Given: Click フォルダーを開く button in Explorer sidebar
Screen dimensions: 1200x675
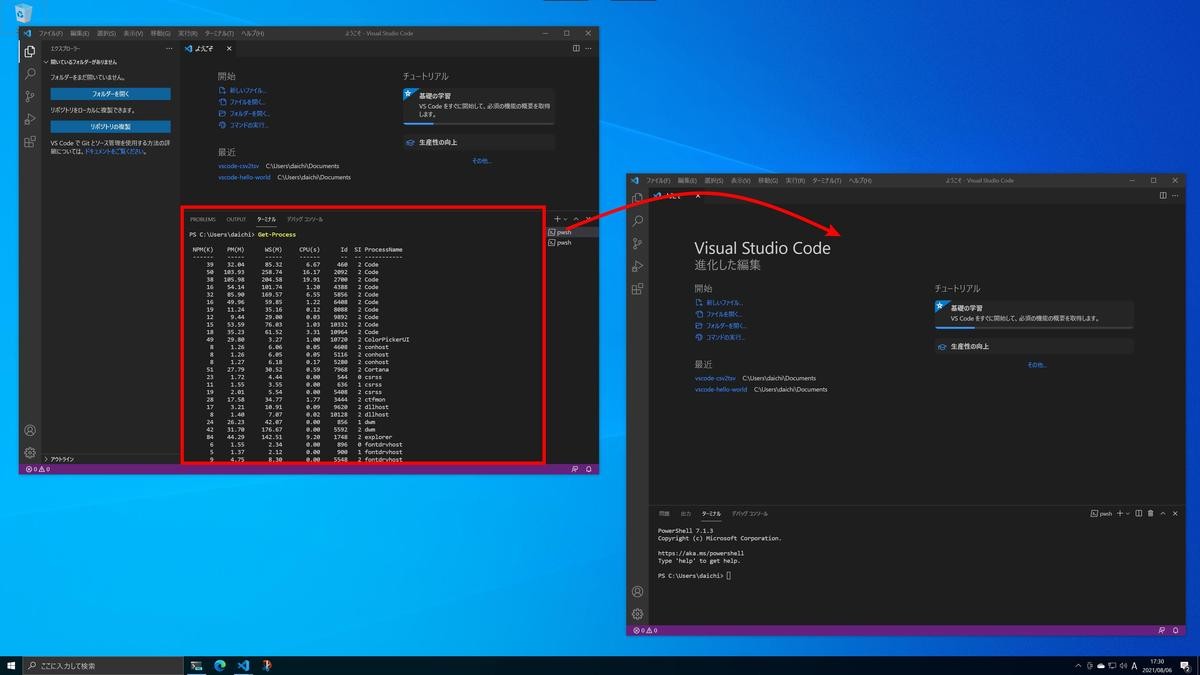Looking at the screenshot, I should 111,94.
